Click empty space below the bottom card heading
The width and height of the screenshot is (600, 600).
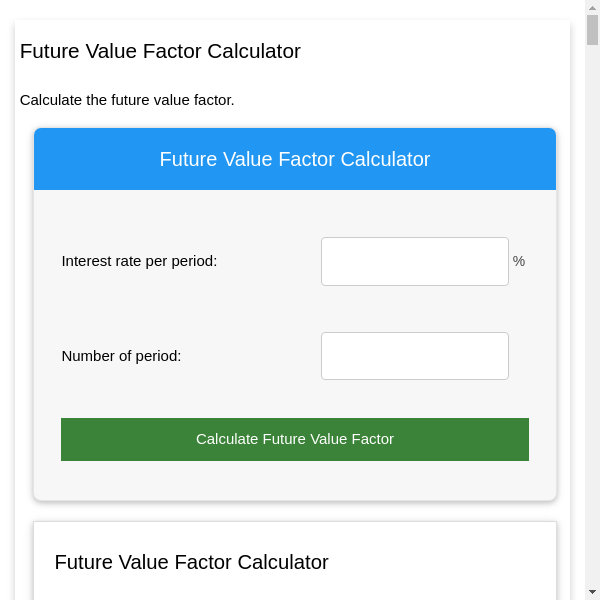[295, 588]
